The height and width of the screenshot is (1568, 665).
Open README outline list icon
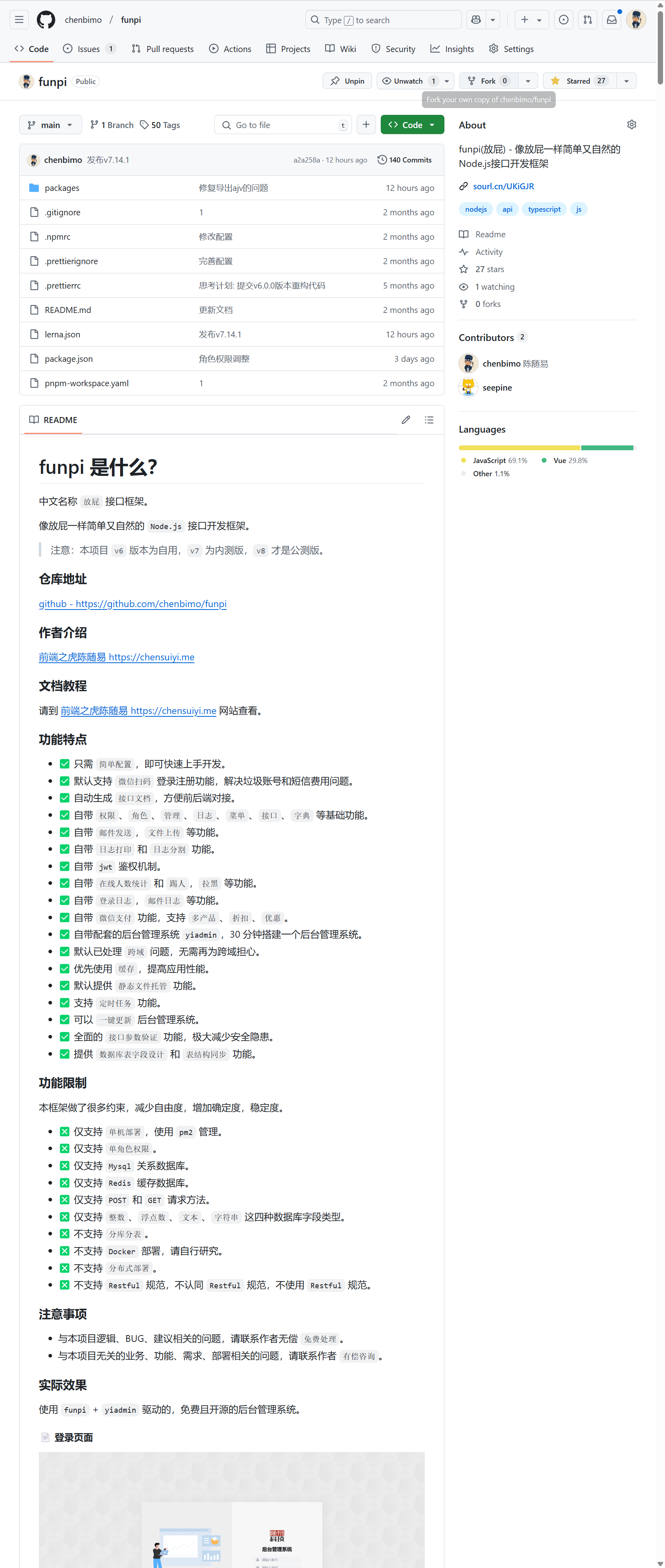pos(429,420)
